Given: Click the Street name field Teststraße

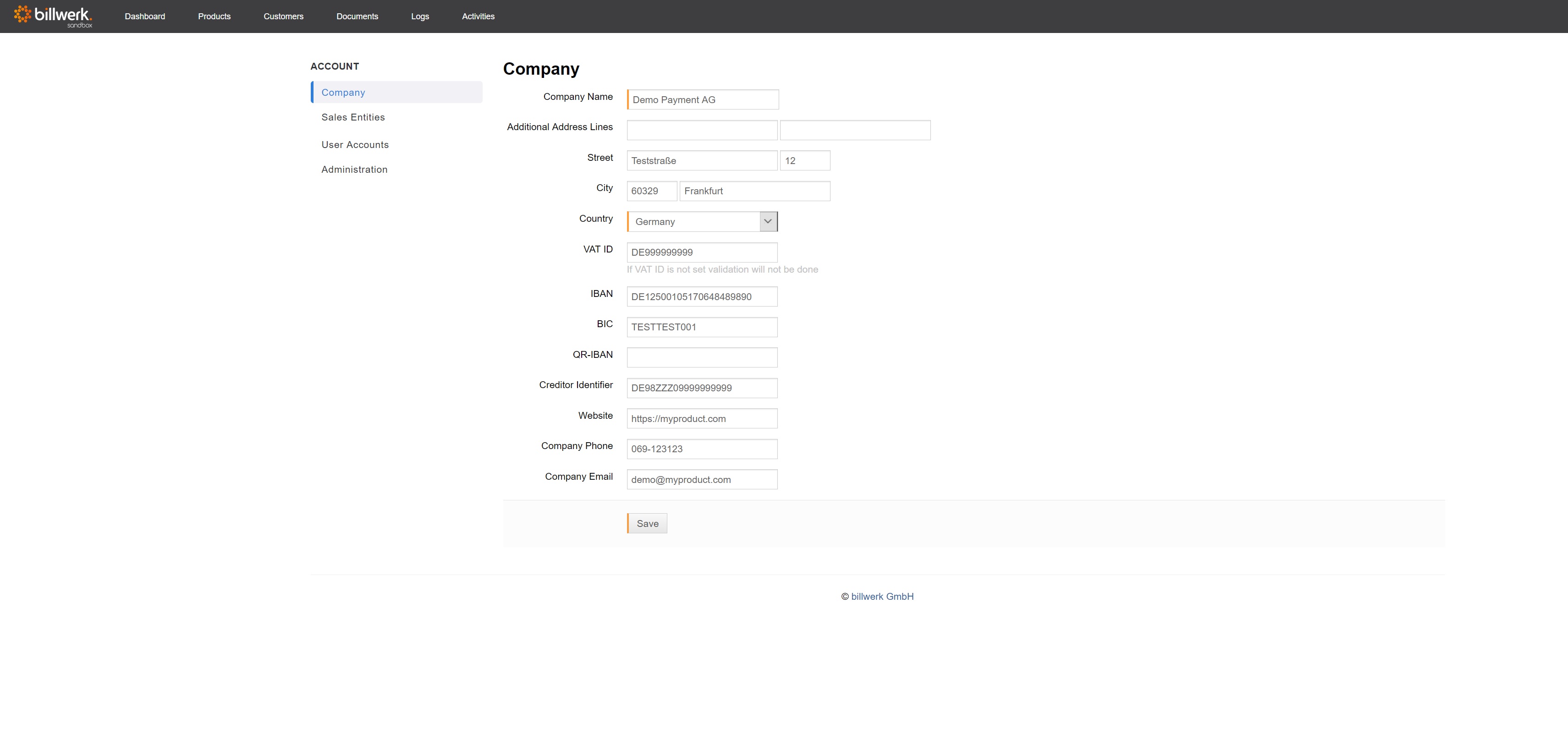Looking at the screenshot, I should tap(703, 161).
